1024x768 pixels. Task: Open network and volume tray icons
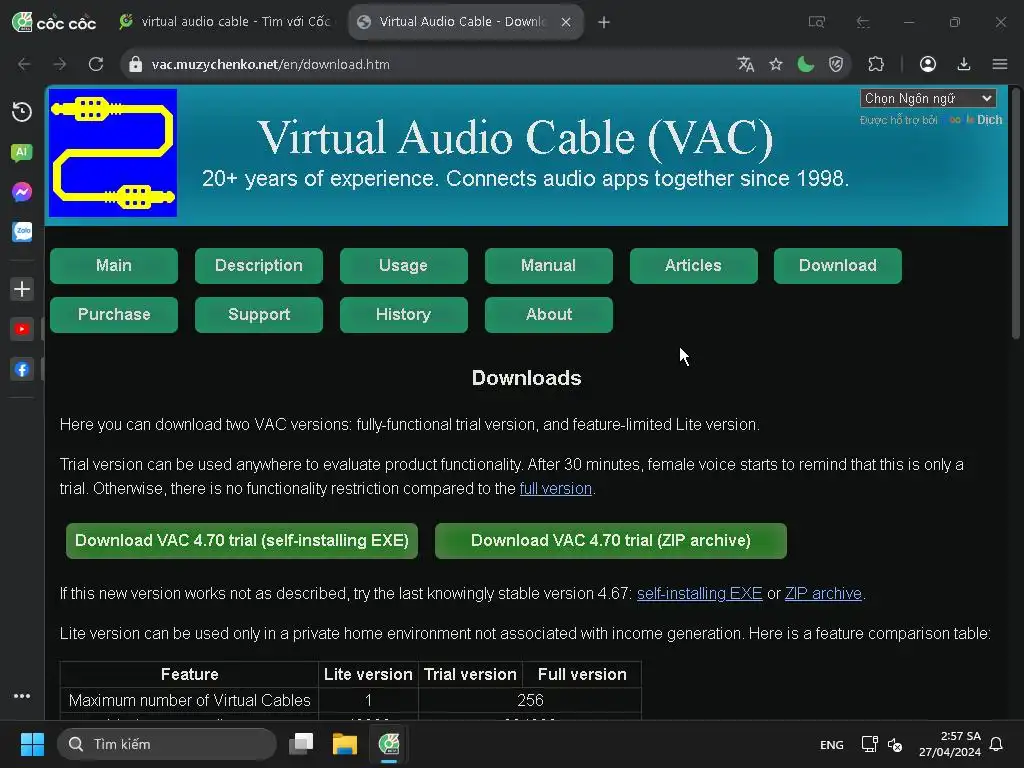point(882,744)
